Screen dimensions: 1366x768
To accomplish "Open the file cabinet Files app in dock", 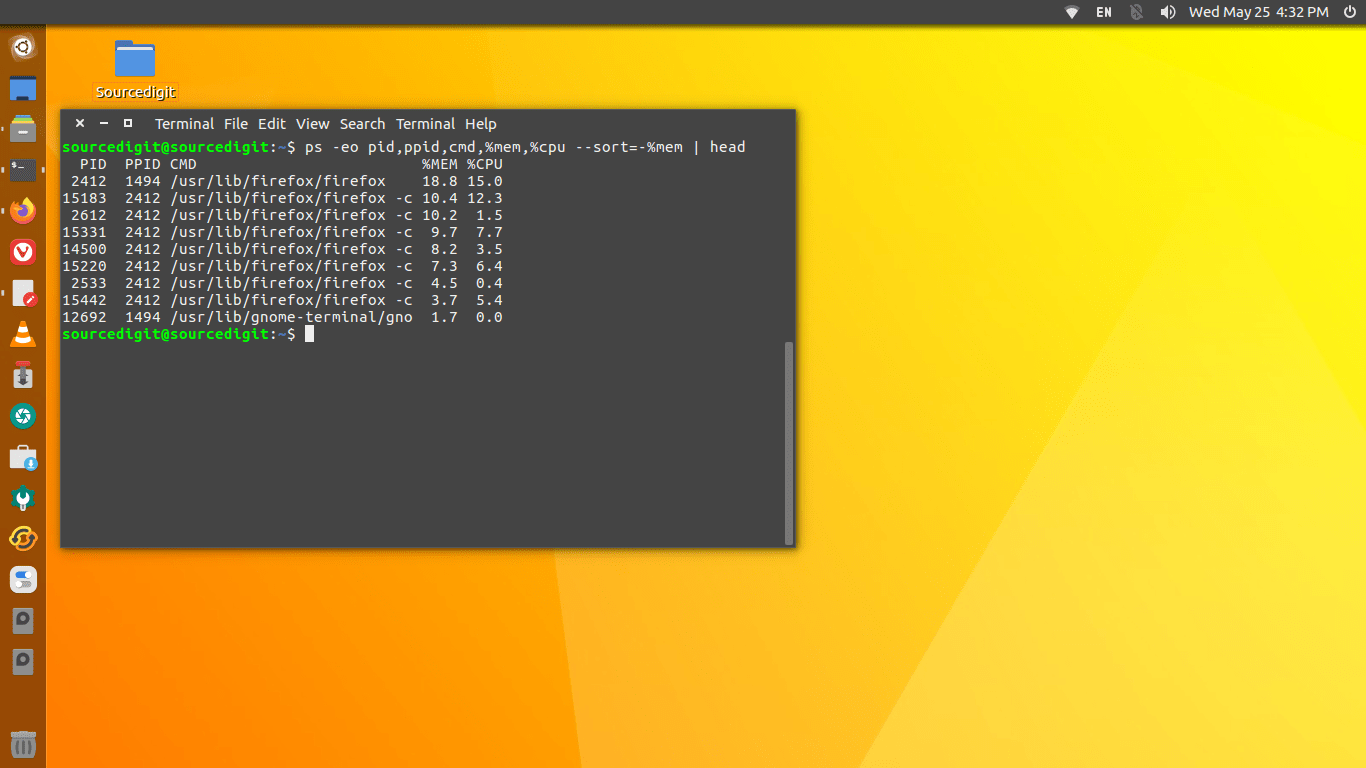I will point(23,129).
